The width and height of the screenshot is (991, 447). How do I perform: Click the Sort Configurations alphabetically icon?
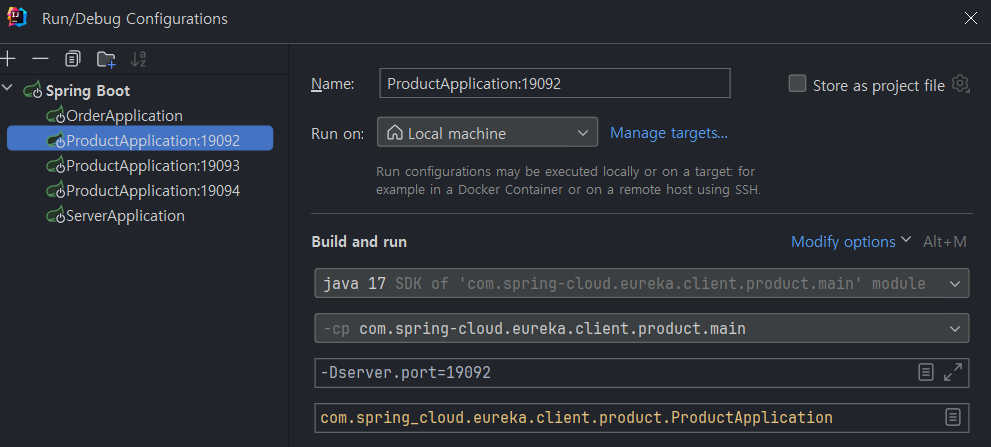click(x=138, y=59)
